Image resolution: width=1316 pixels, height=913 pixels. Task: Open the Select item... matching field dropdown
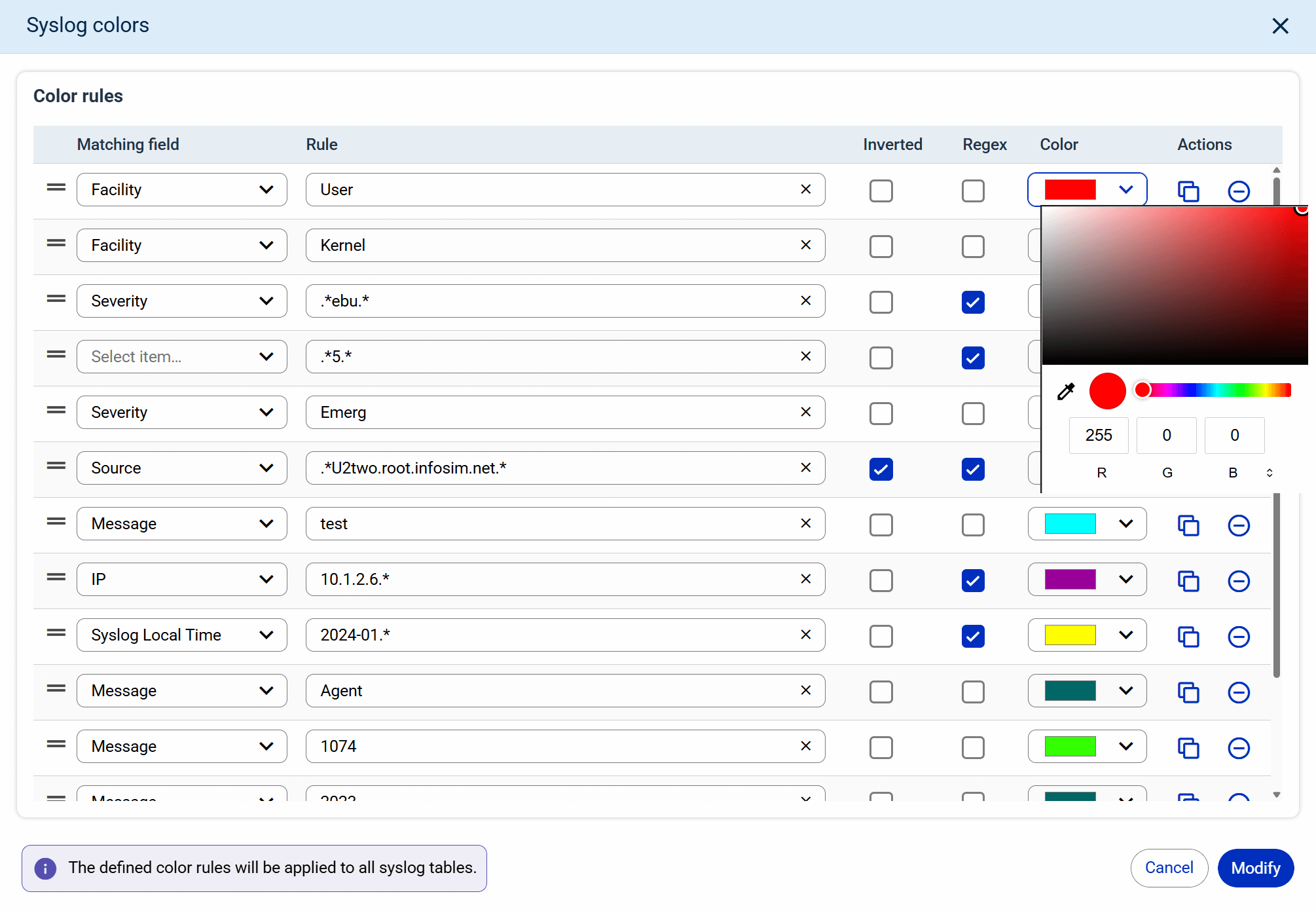click(181, 356)
